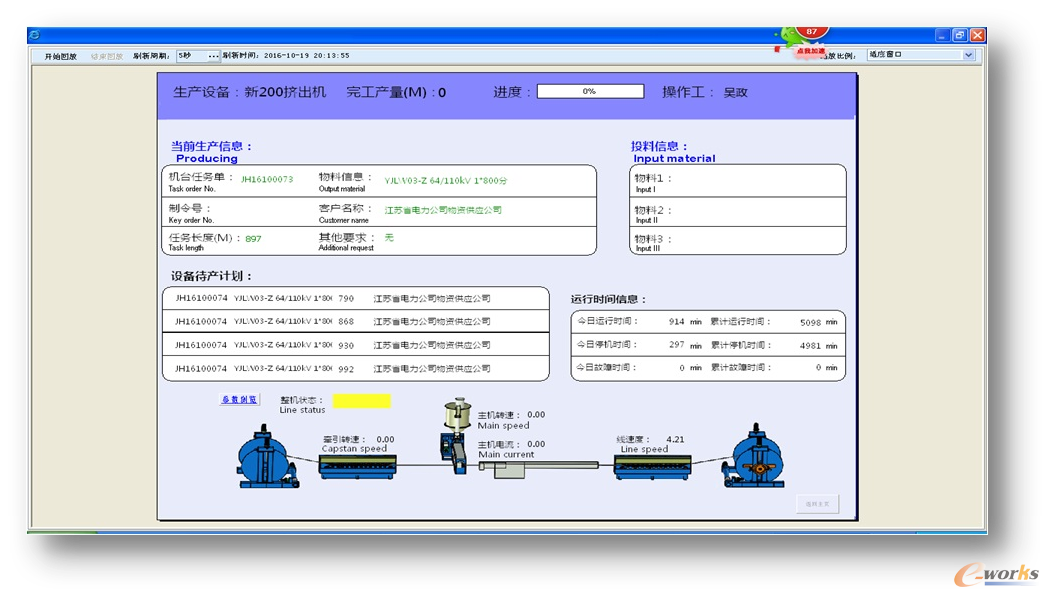Open the 参数浏览 parameter browse link
The width and height of the screenshot is (1049, 597).
click(239, 400)
